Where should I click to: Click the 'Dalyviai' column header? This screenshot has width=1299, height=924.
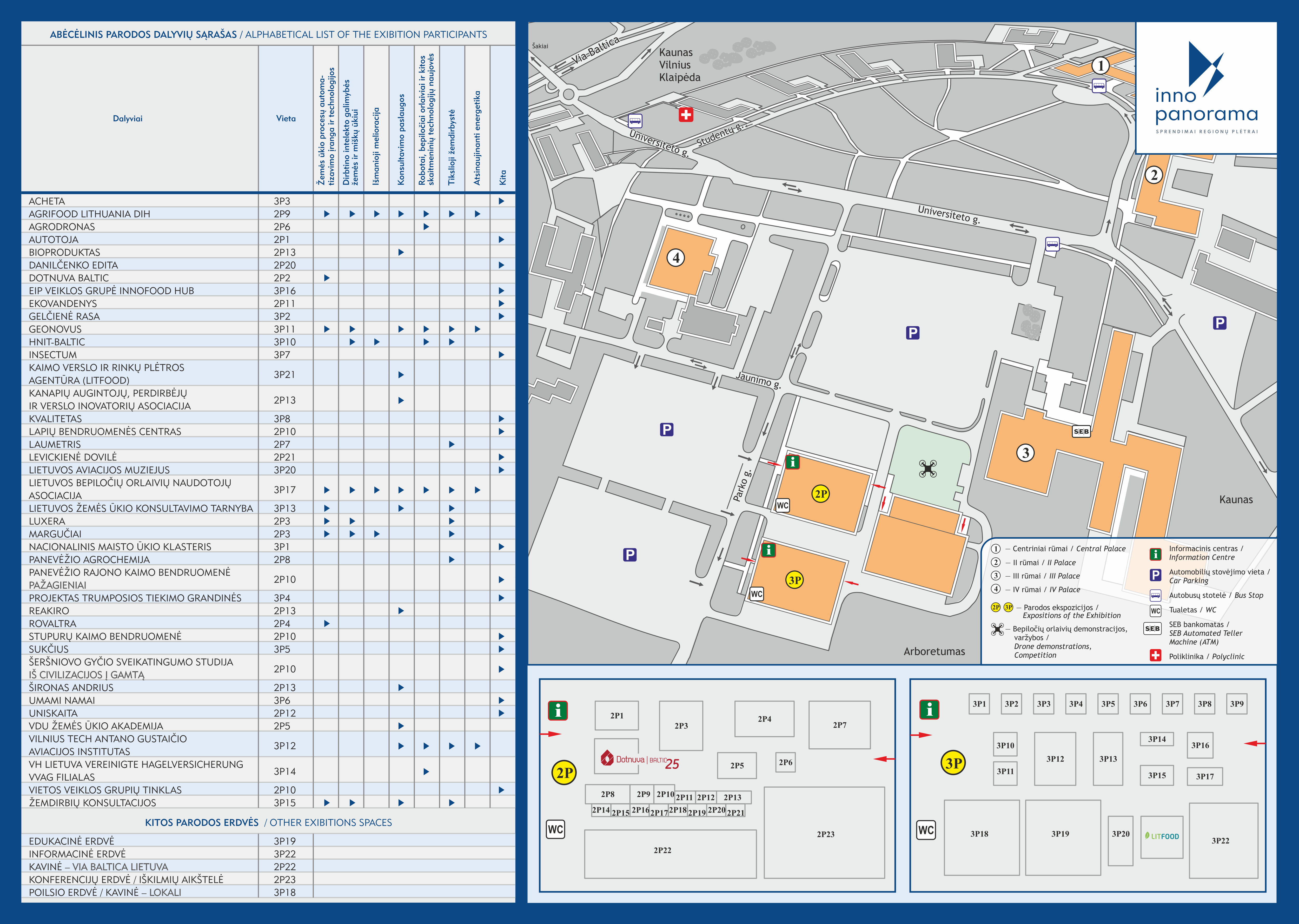point(127,118)
